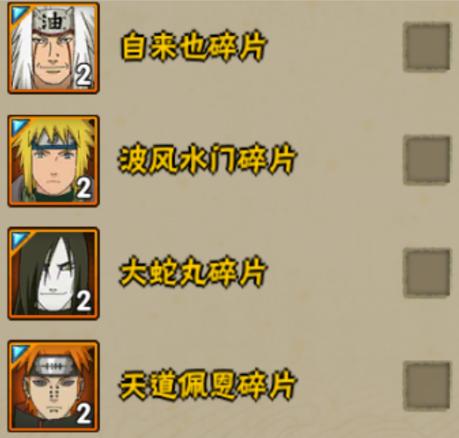Click the blue corner triangle on 波风水门 icon

(x=18, y=126)
